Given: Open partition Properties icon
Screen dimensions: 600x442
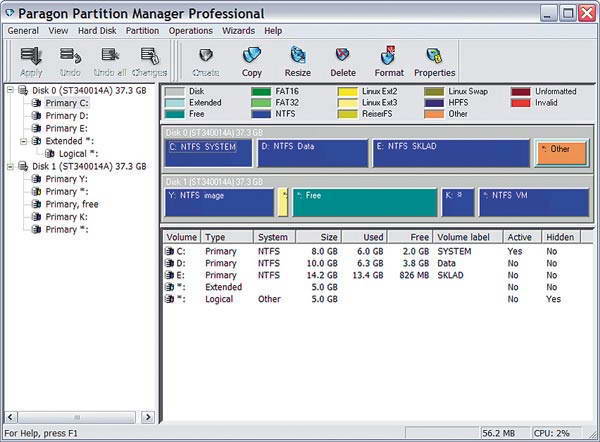Looking at the screenshot, I should coord(434,55).
